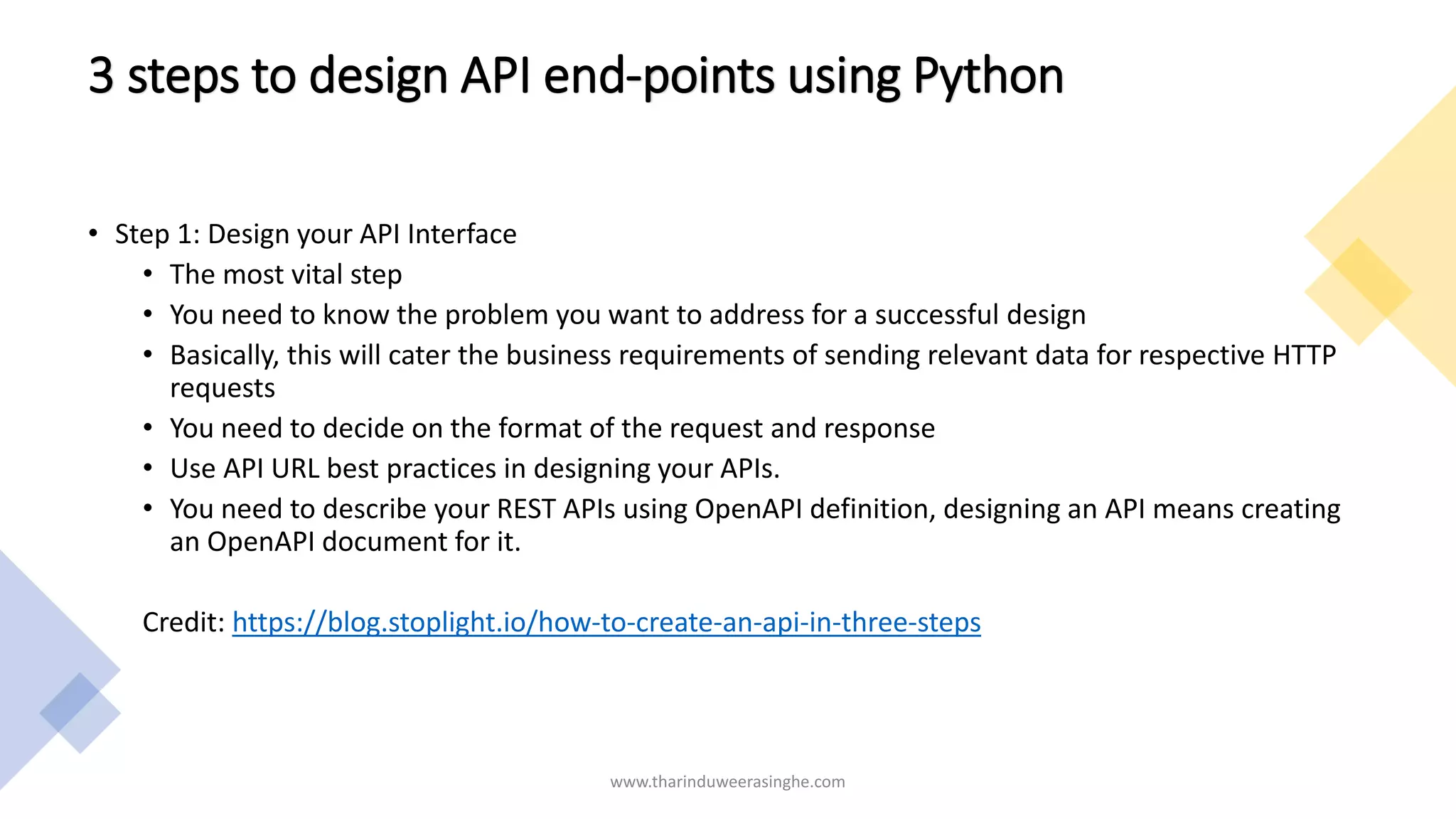Select the 'format of the request and response' bullet

[552, 428]
